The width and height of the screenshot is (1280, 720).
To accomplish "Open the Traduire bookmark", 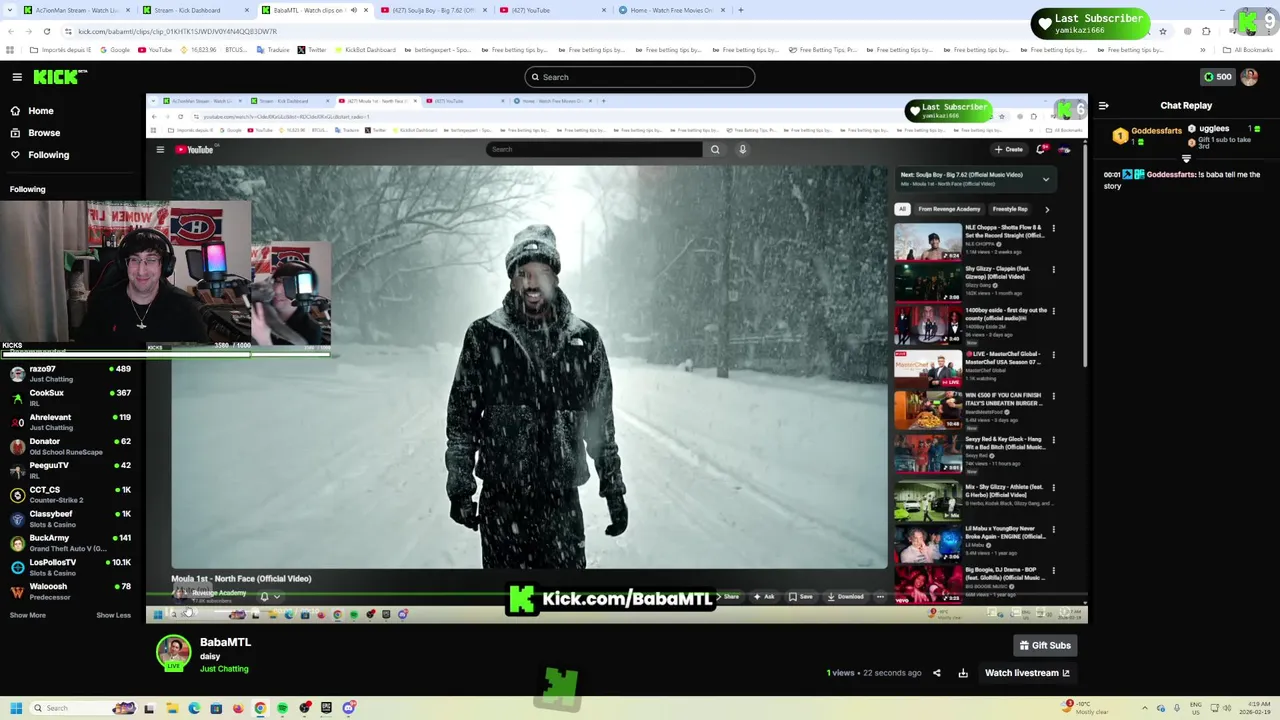I will (271, 50).
